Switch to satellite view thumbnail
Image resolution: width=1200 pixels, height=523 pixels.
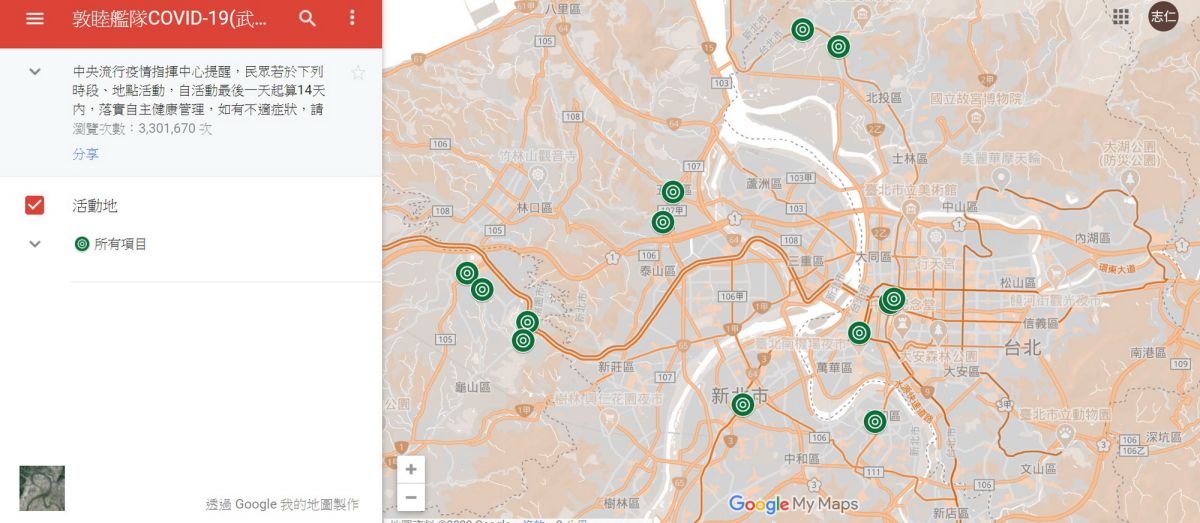point(42,488)
